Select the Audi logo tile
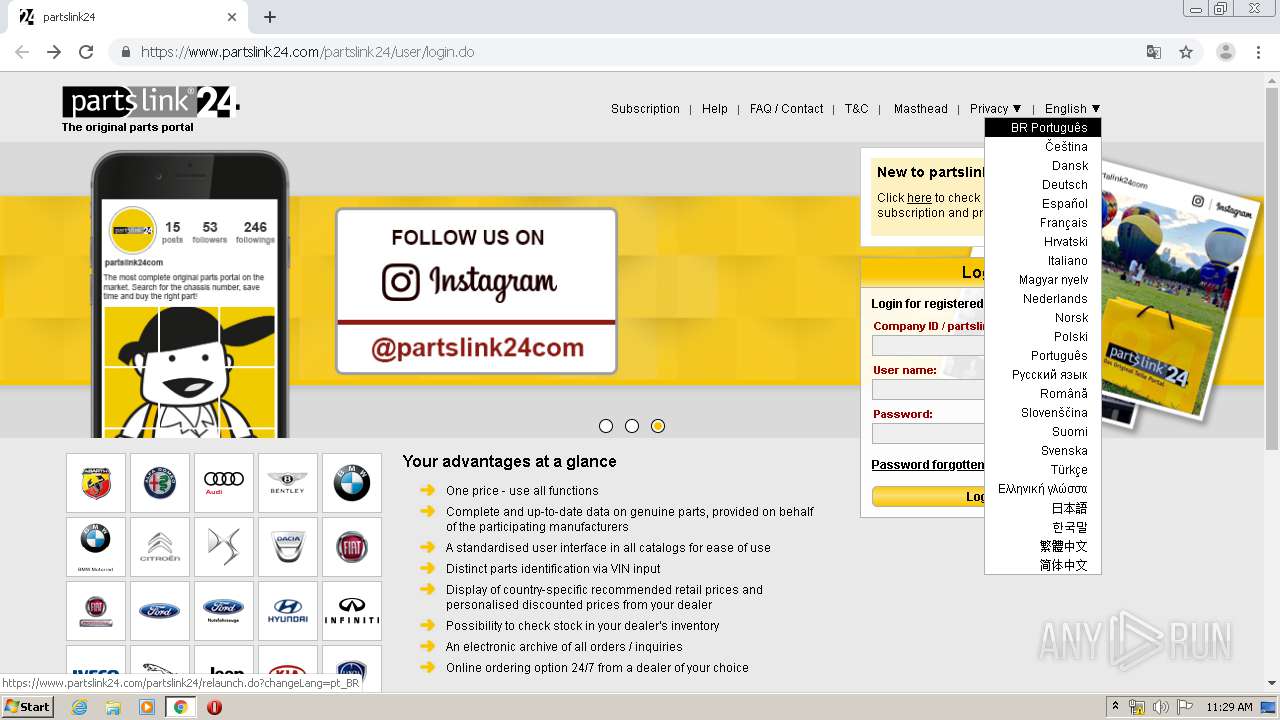 [x=224, y=483]
